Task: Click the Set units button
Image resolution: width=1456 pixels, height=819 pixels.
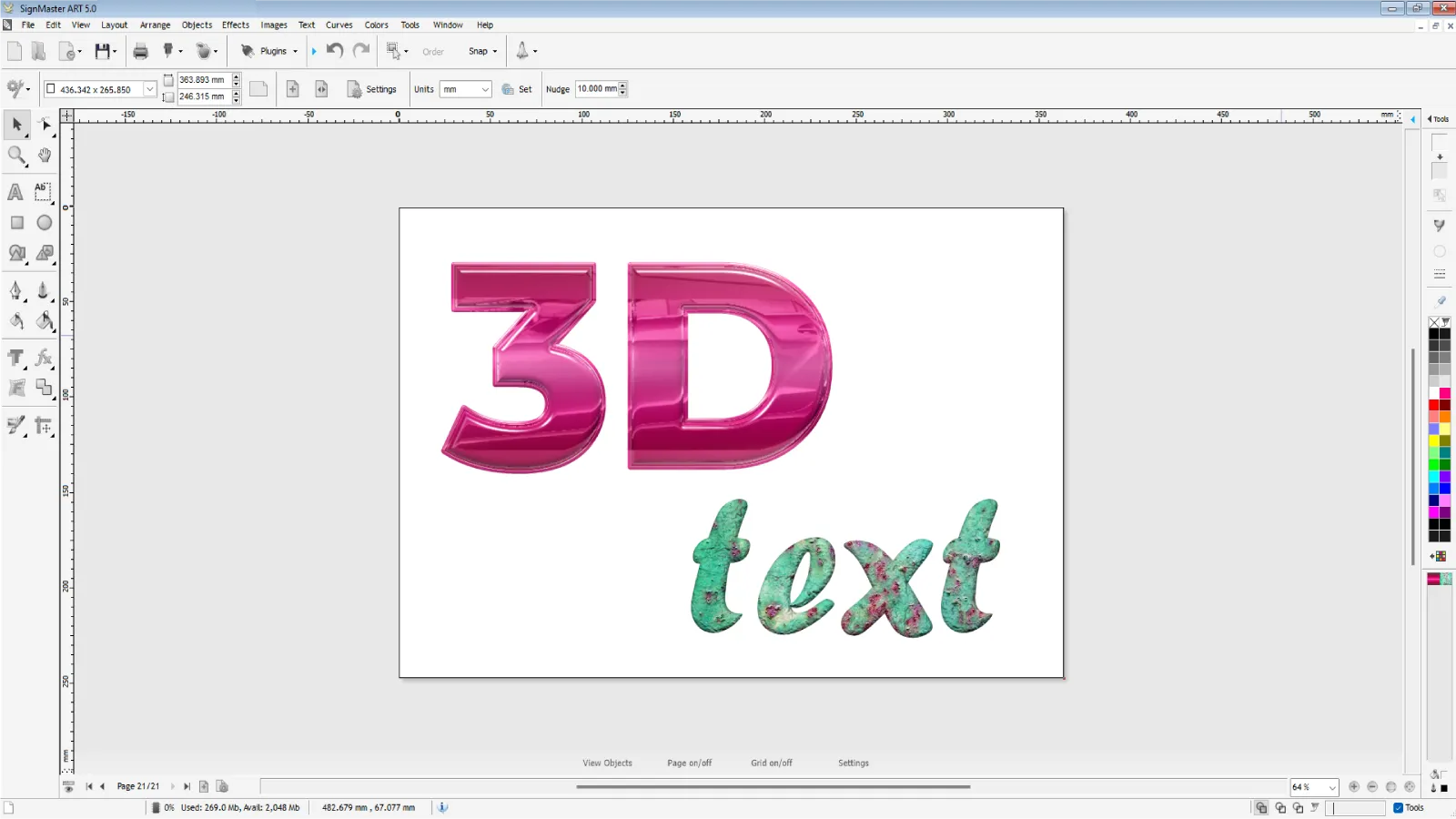Action: click(517, 89)
